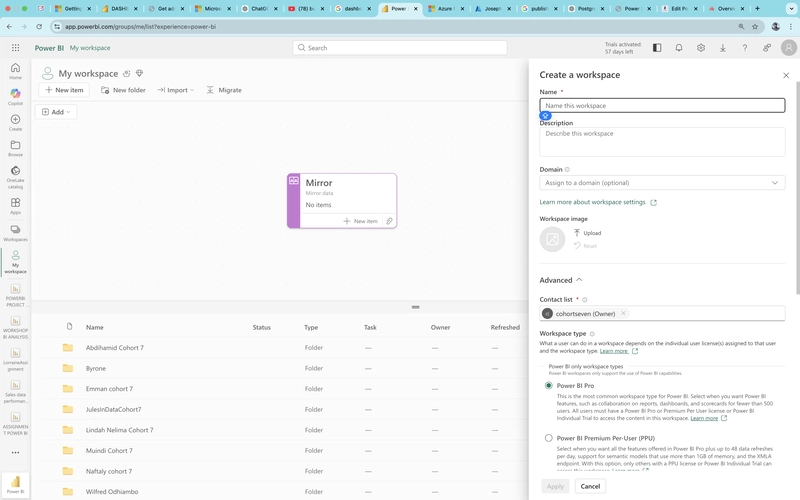
Task: Open the download menu icon
Action: coord(722,47)
